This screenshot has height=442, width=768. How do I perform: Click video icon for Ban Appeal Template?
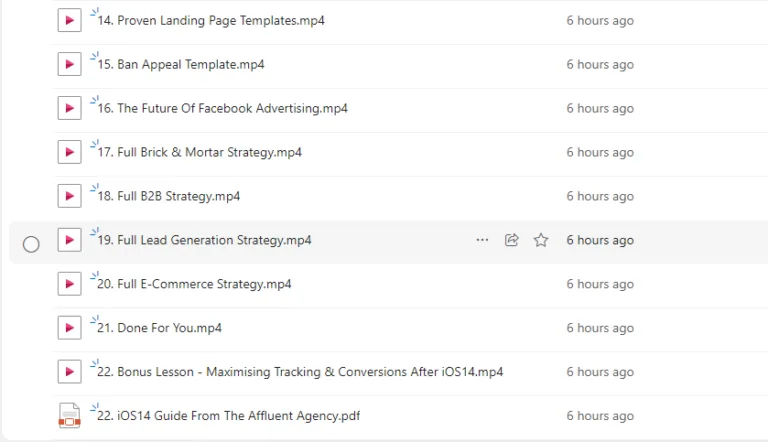click(69, 64)
